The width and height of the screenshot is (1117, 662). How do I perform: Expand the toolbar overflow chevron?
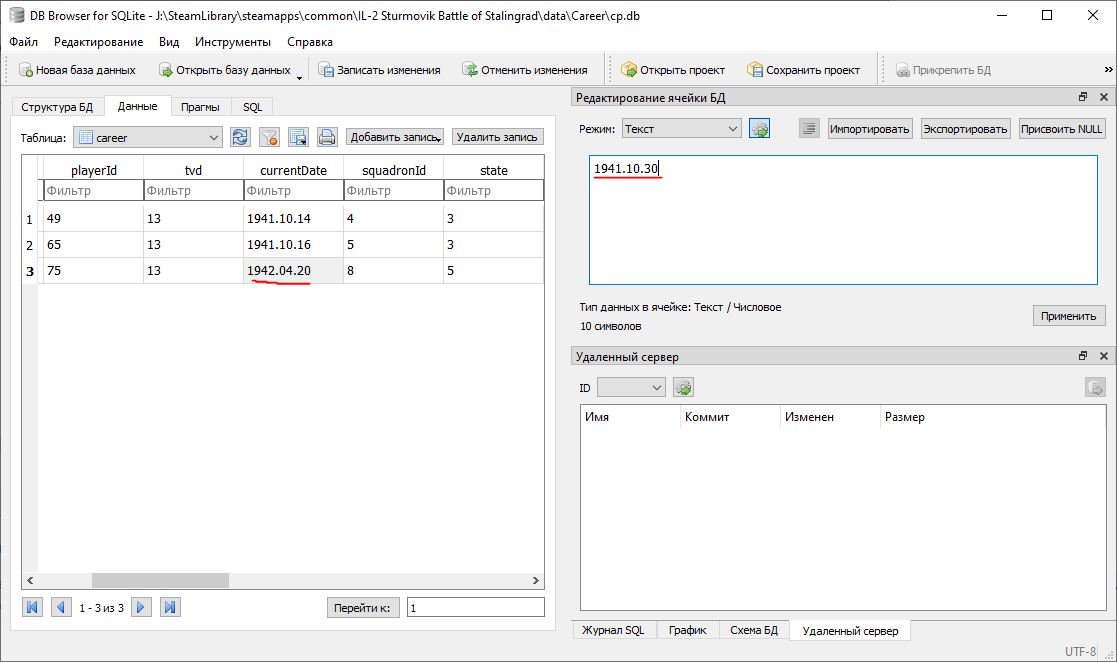[1108, 69]
